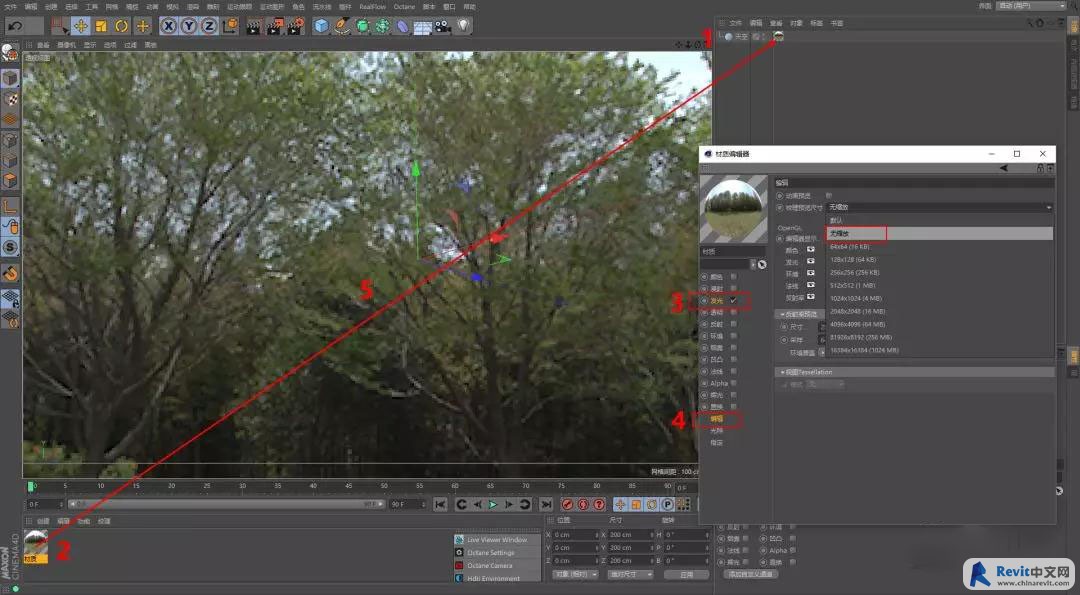Switch to Texture mode in left sidebar
The height and width of the screenshot is (595, 1080).
10,99
